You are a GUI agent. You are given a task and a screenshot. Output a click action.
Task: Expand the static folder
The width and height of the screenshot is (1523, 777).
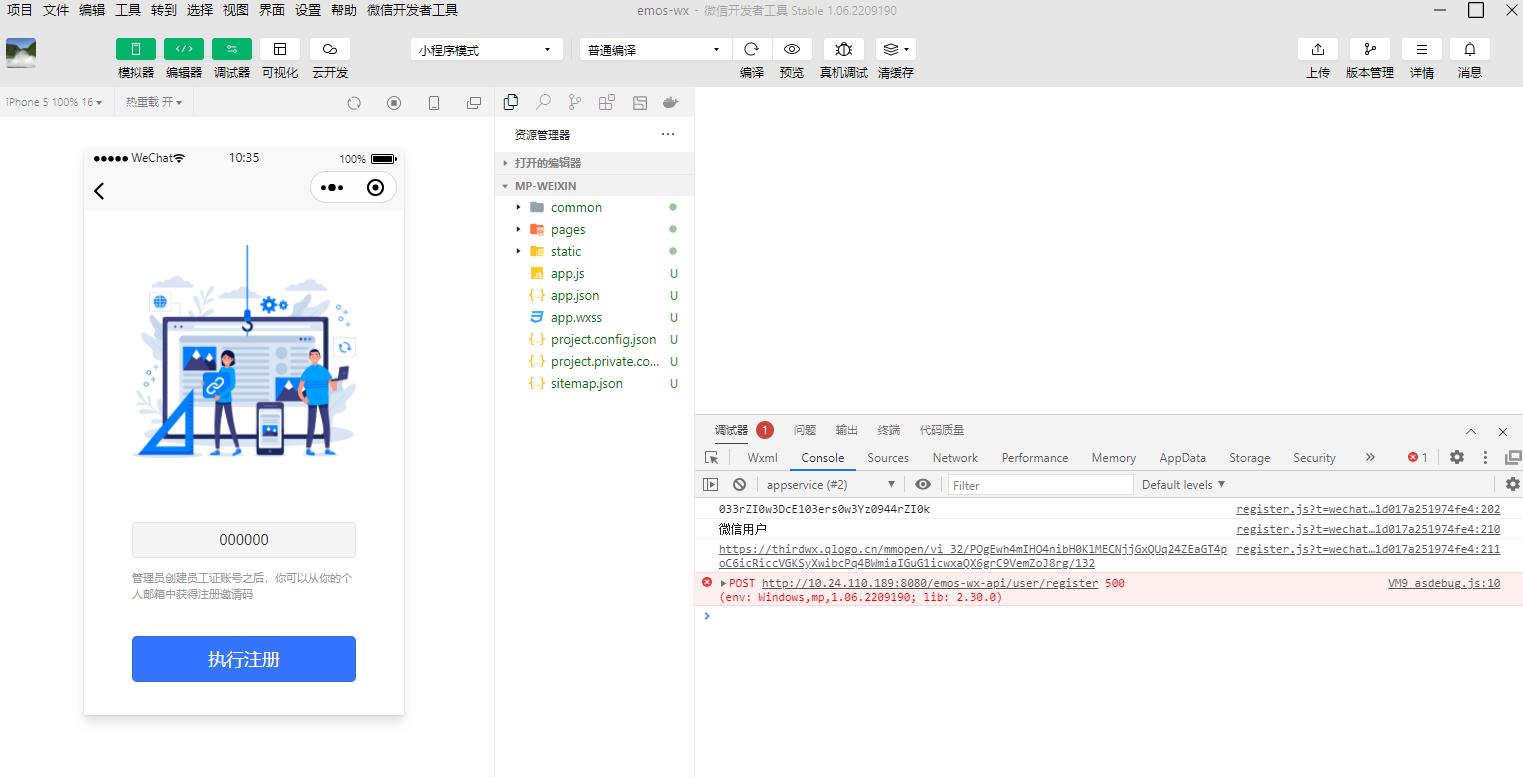click(518, 251)
